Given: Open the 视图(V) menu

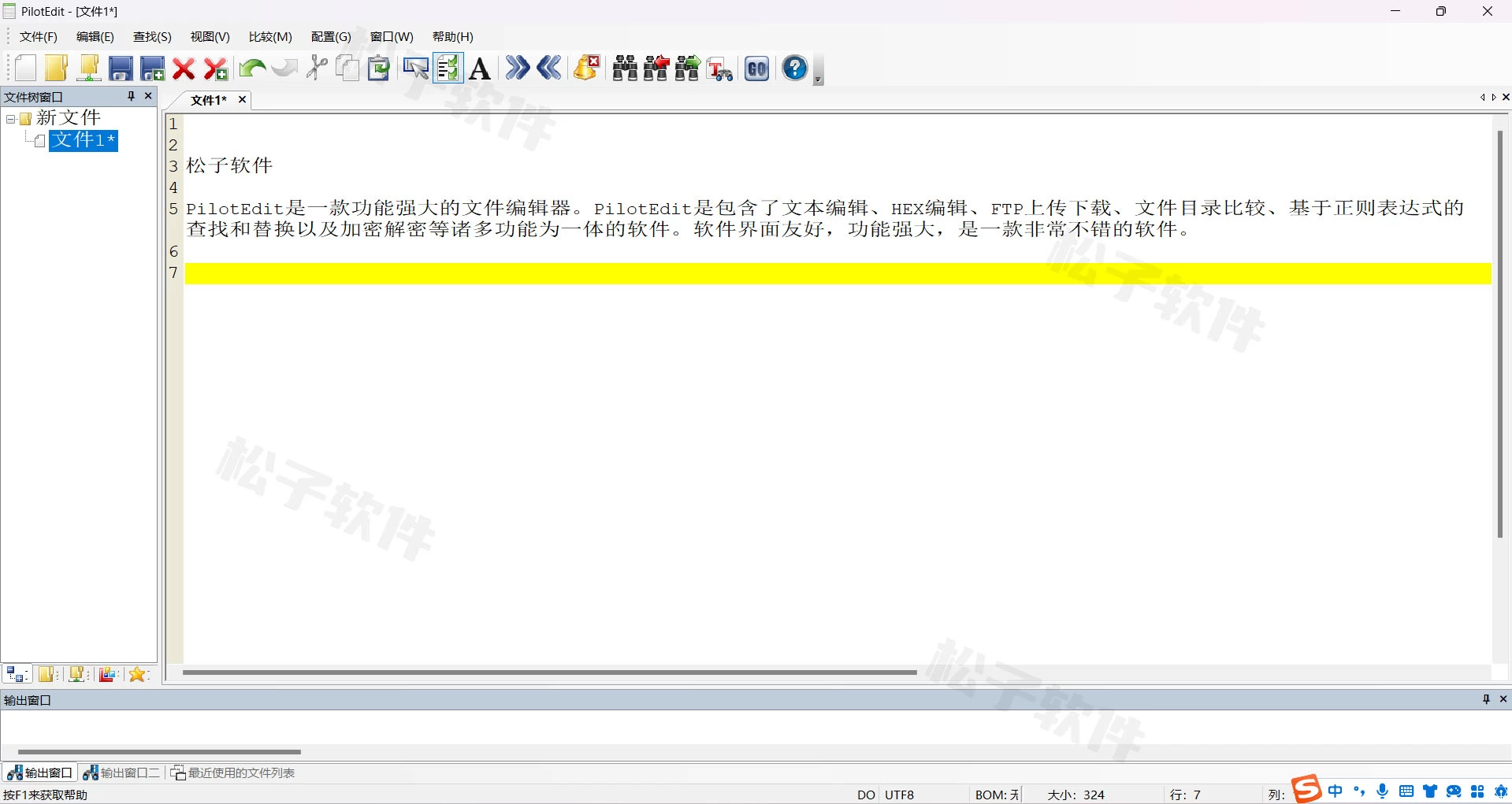Looking at the screenshot, I should (210, 37).
